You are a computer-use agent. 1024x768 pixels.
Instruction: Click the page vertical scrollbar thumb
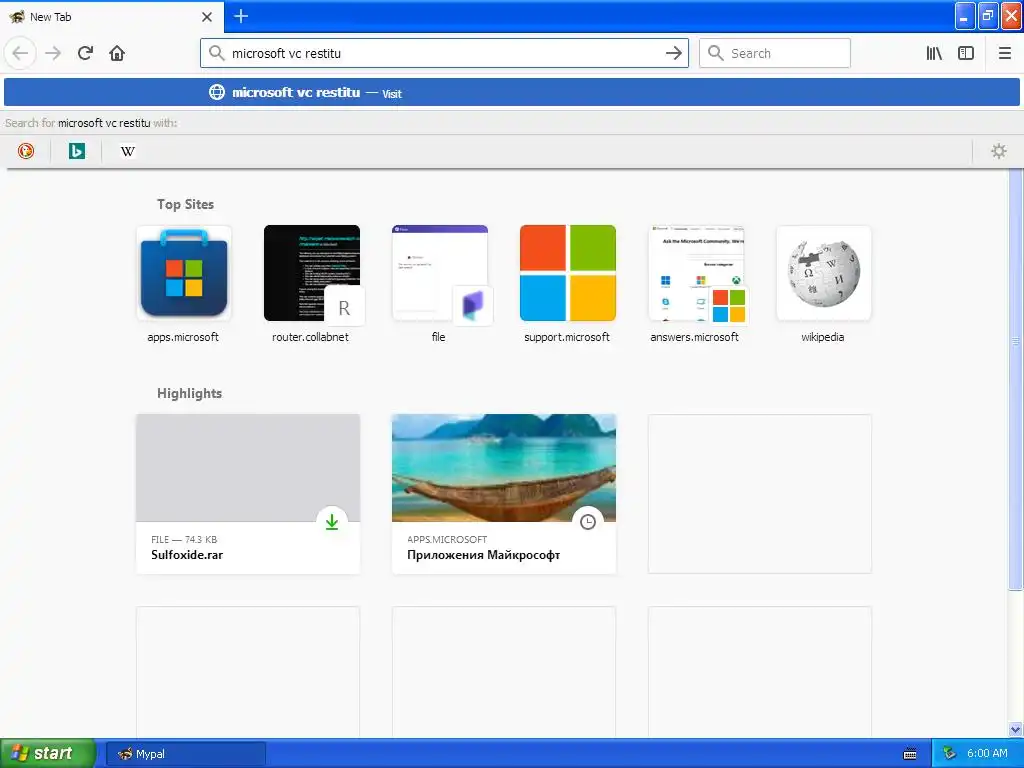[1015, 379]
